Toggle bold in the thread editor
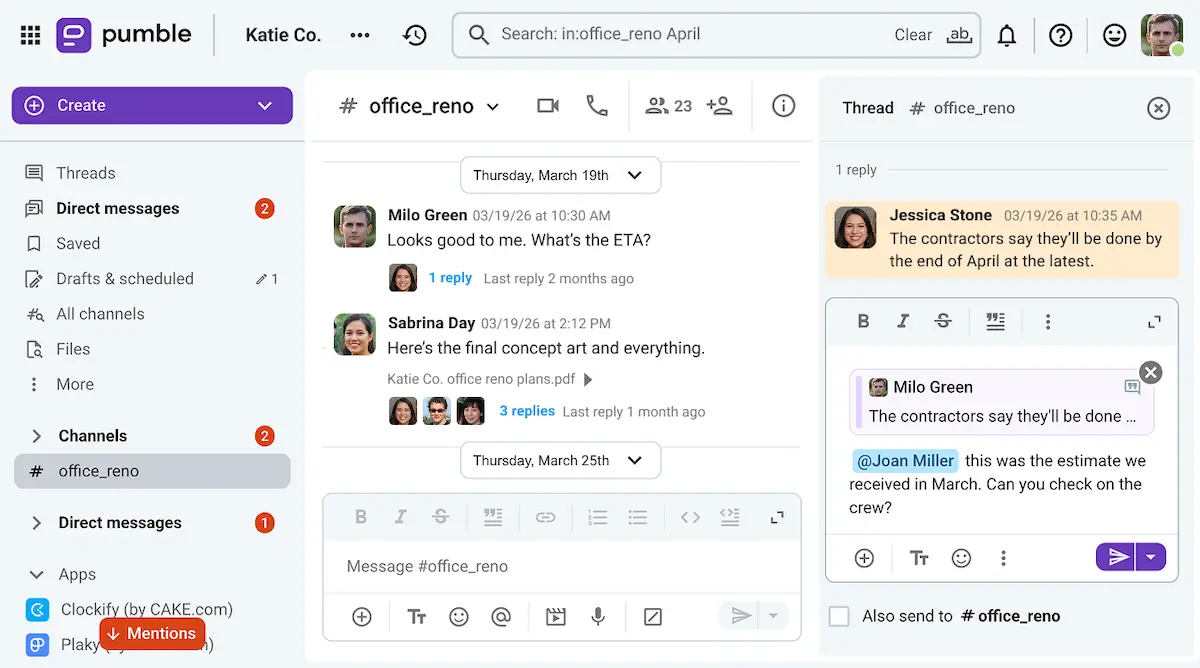 (x=864, y=321)
